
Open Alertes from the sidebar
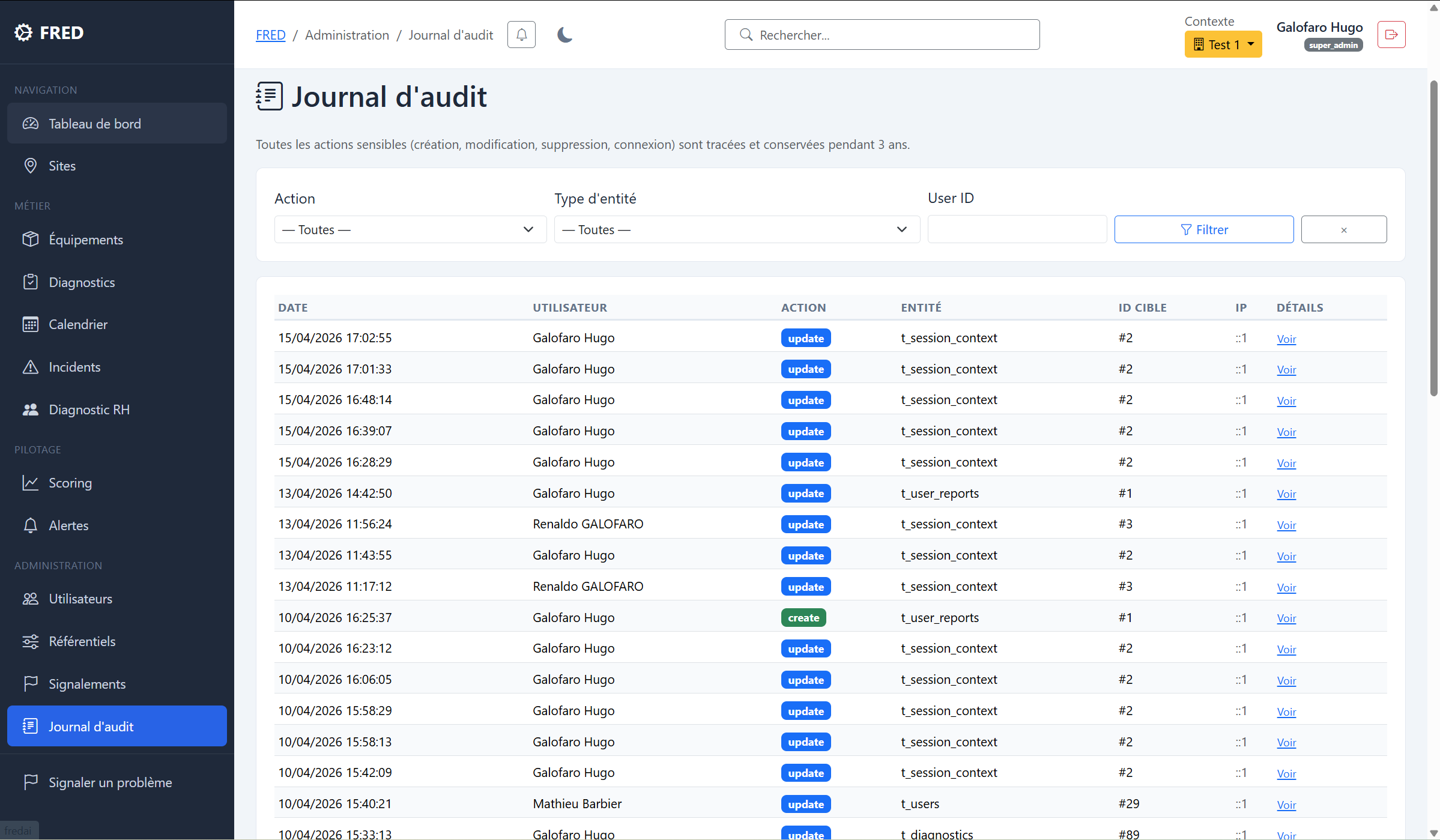coord(68,525)
